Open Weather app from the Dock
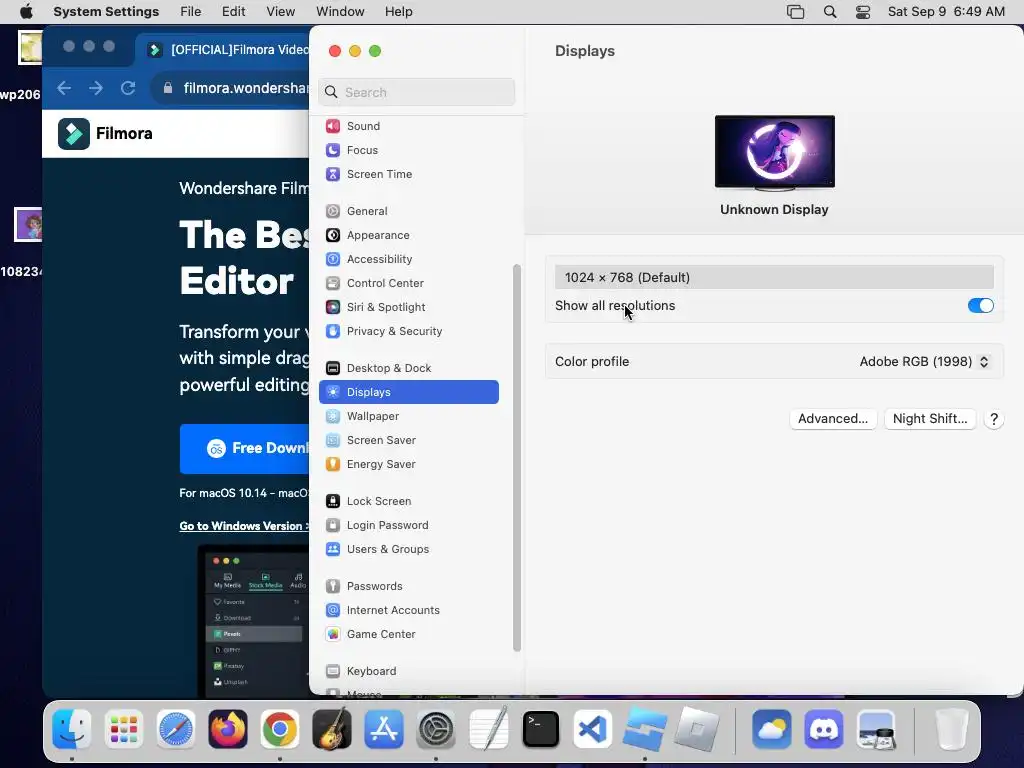1024x768 pixels. tap(772, 729)
